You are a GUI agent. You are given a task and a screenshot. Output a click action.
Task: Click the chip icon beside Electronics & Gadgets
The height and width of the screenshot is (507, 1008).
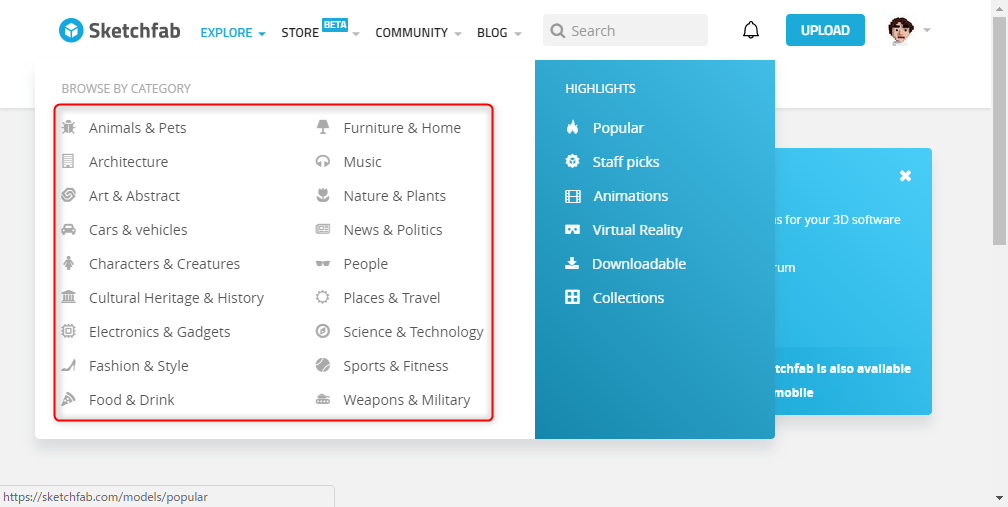[68, 332]
